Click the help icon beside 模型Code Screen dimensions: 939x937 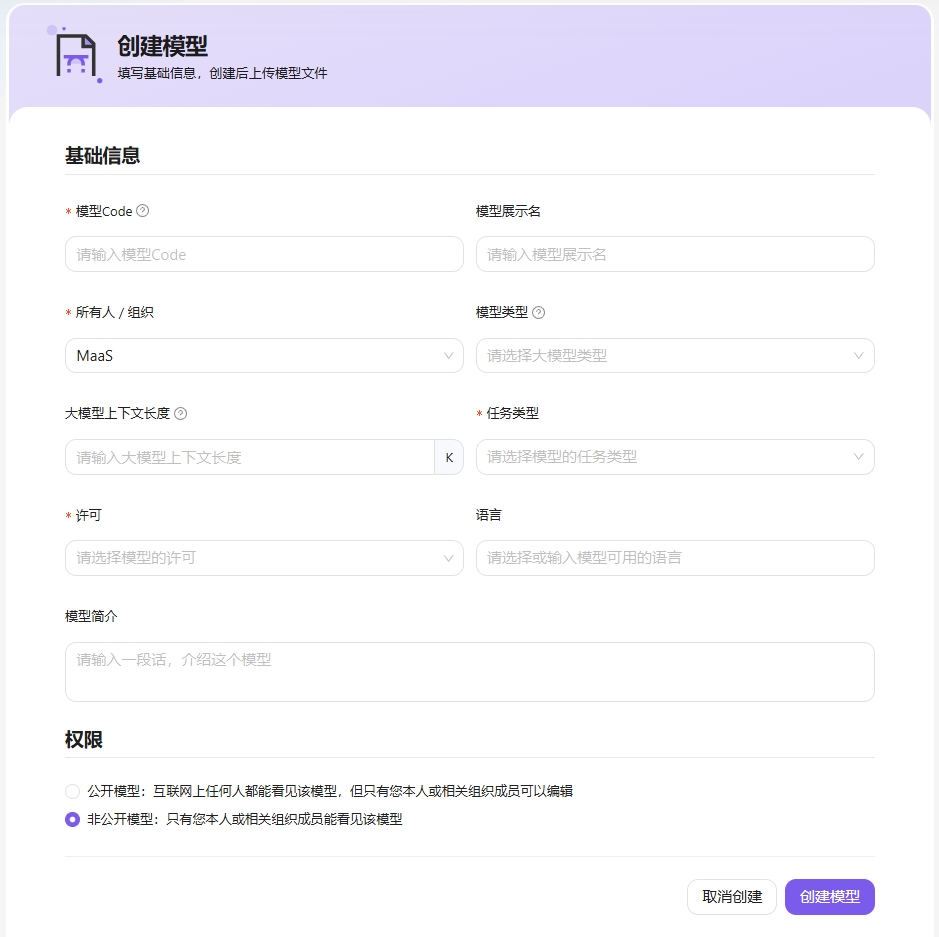(x=143, y=211)
